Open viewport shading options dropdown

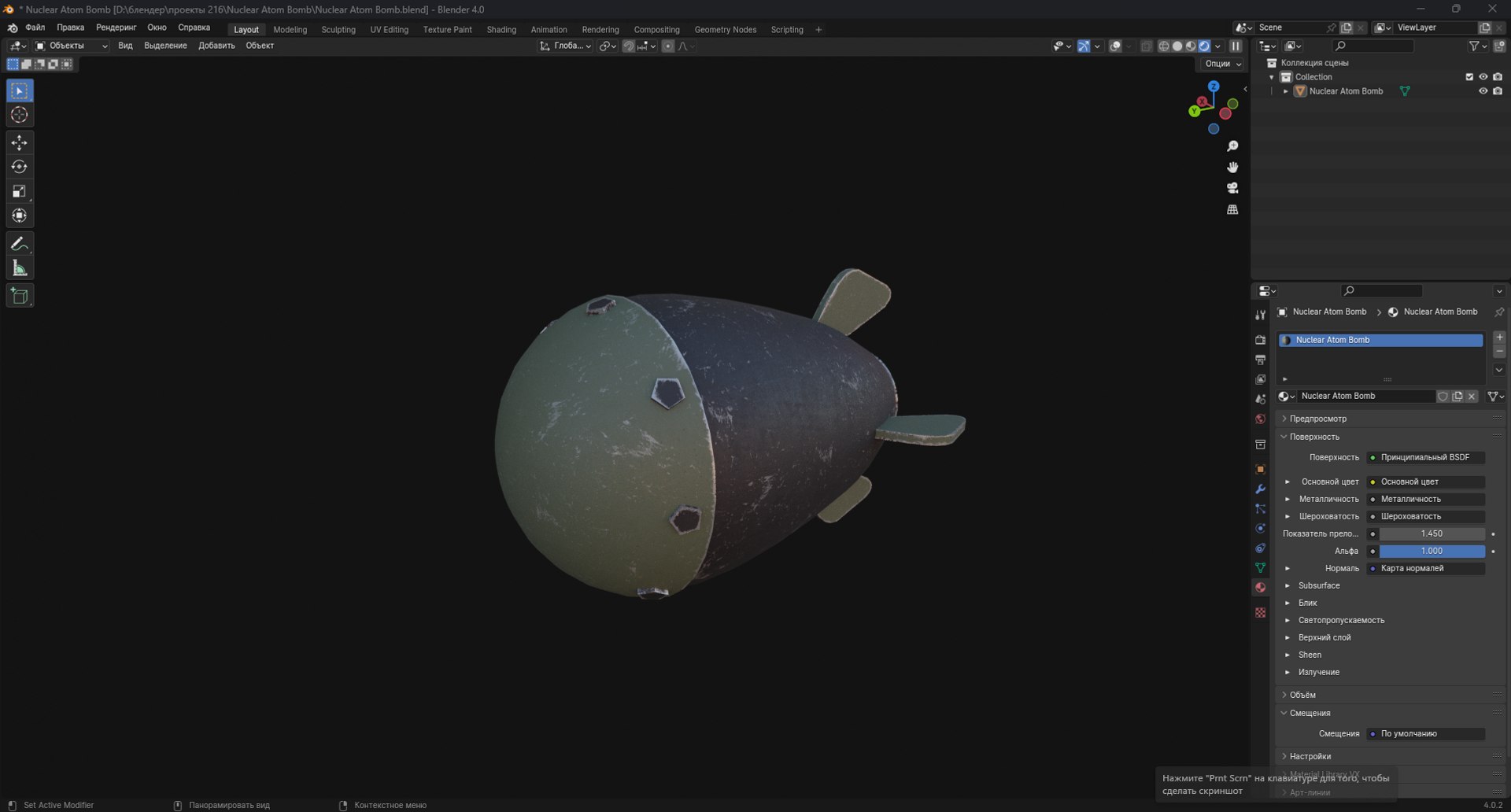point(1218,46)
